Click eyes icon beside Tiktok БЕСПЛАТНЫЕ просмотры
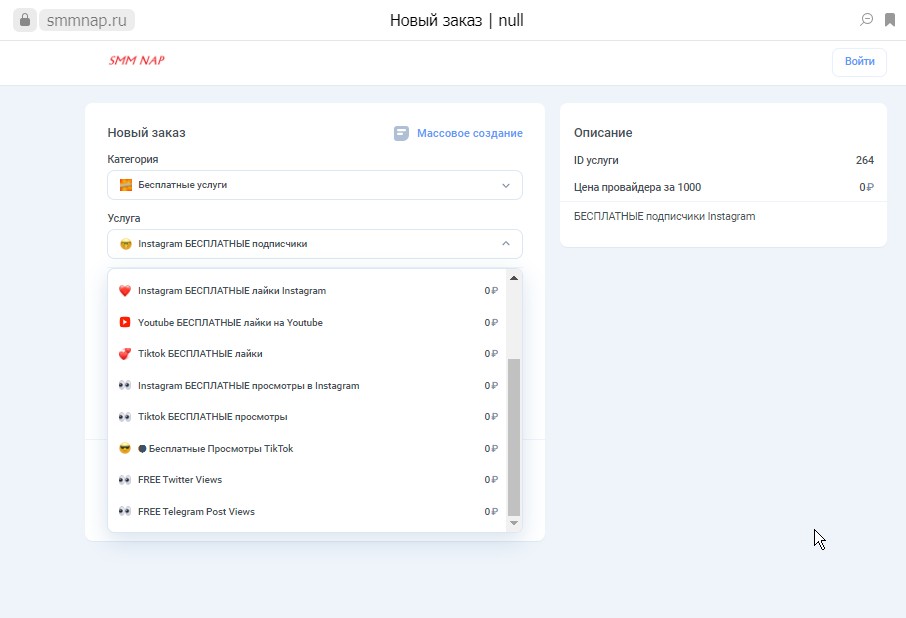906x618 pixels. (x=125, y=416)
